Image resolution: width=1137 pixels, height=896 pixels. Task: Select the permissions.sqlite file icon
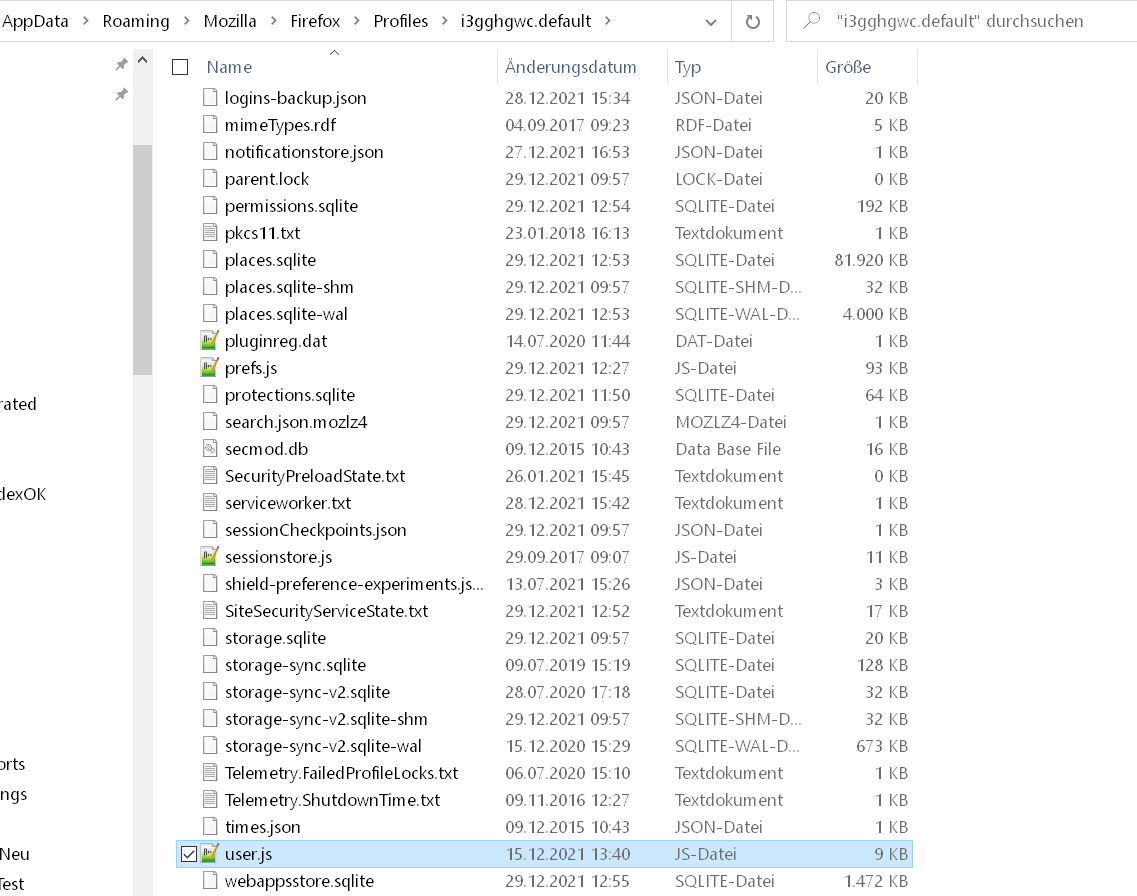tap(210, 206)
